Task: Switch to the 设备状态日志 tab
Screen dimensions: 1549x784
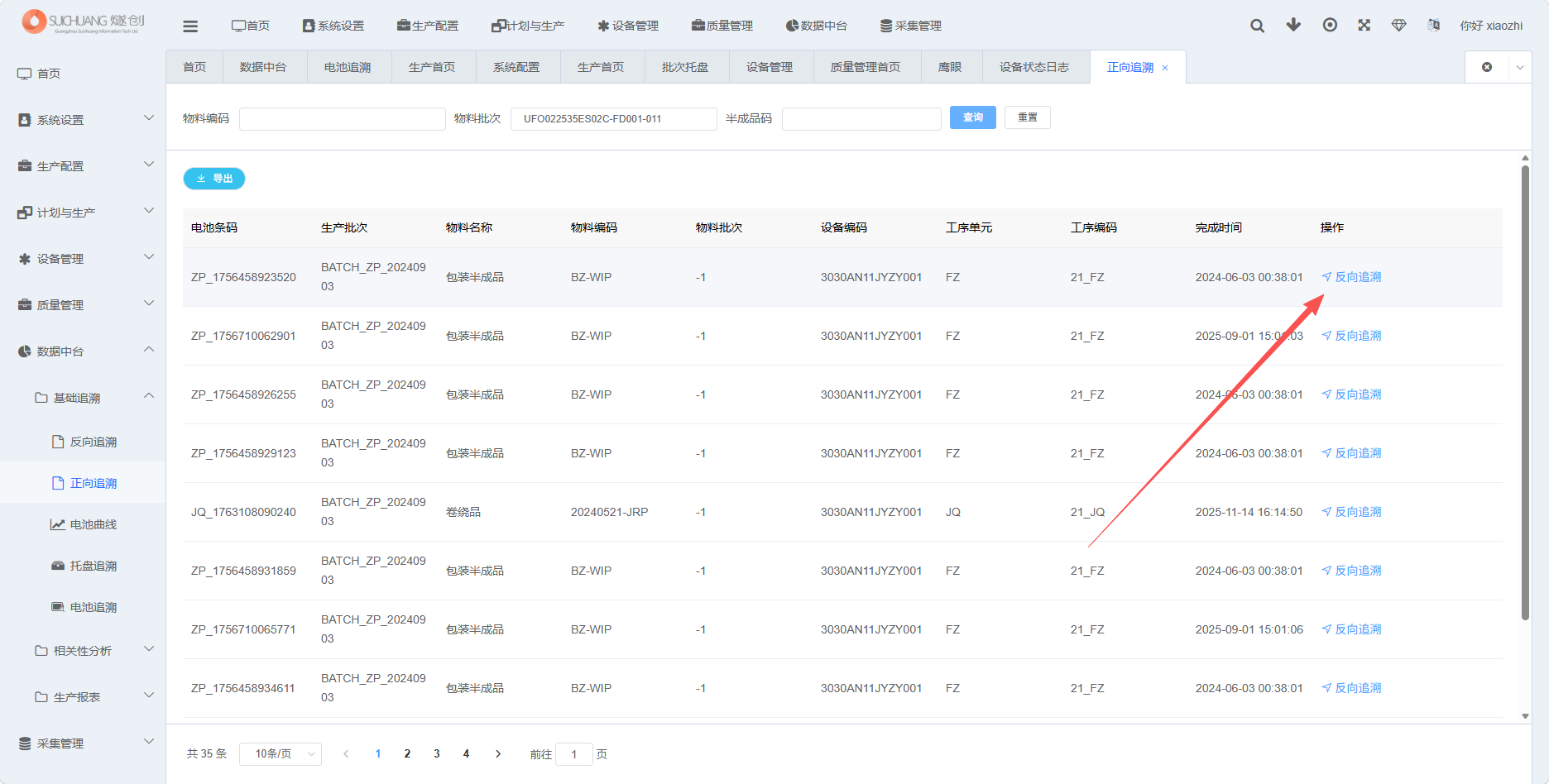Action: point(1034,67)
